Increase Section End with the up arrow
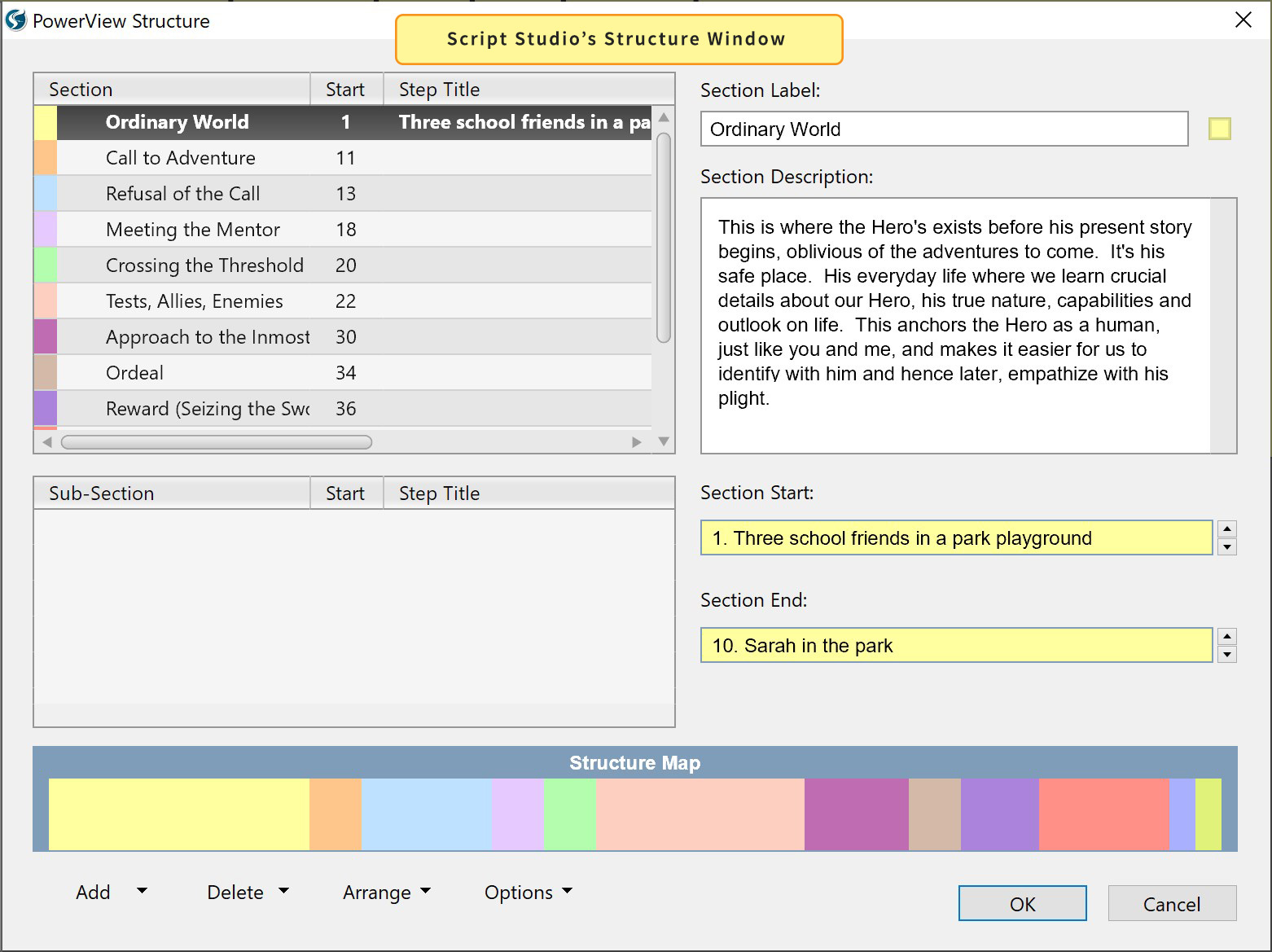Screen dimensions: 1272x952 (1227, 636)
